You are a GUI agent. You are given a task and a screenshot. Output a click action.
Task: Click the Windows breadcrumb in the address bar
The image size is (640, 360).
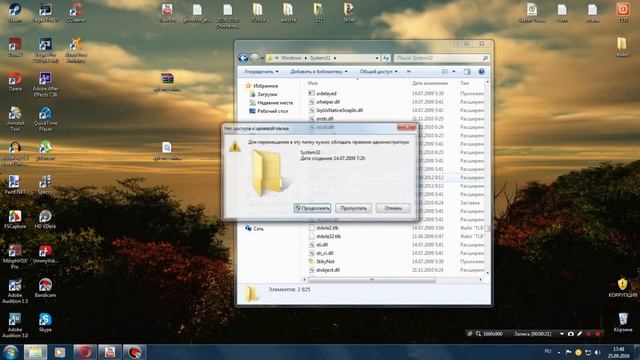(291, 58)
